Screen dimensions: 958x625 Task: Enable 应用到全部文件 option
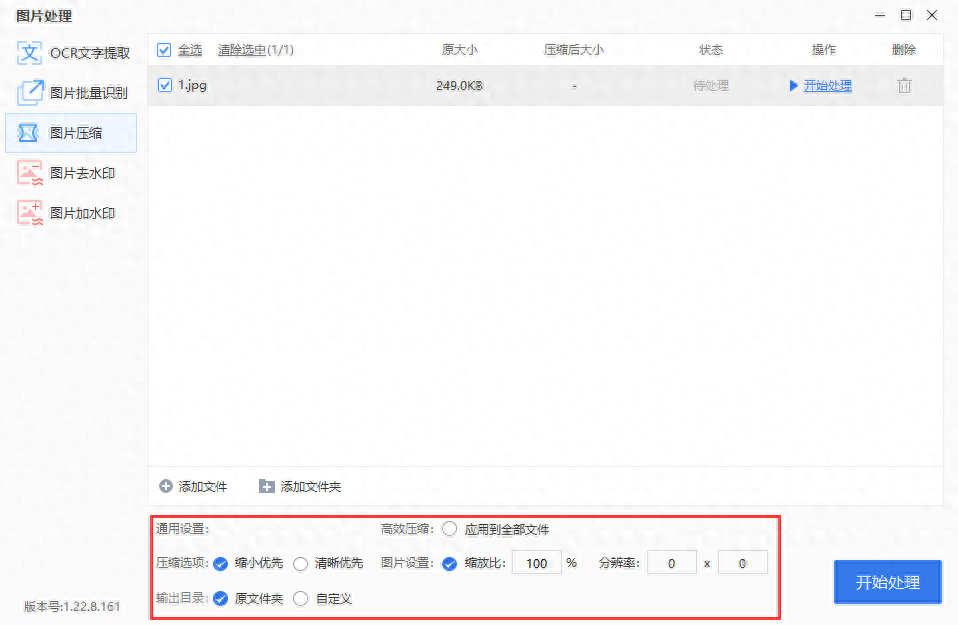[x=450, y=529]
